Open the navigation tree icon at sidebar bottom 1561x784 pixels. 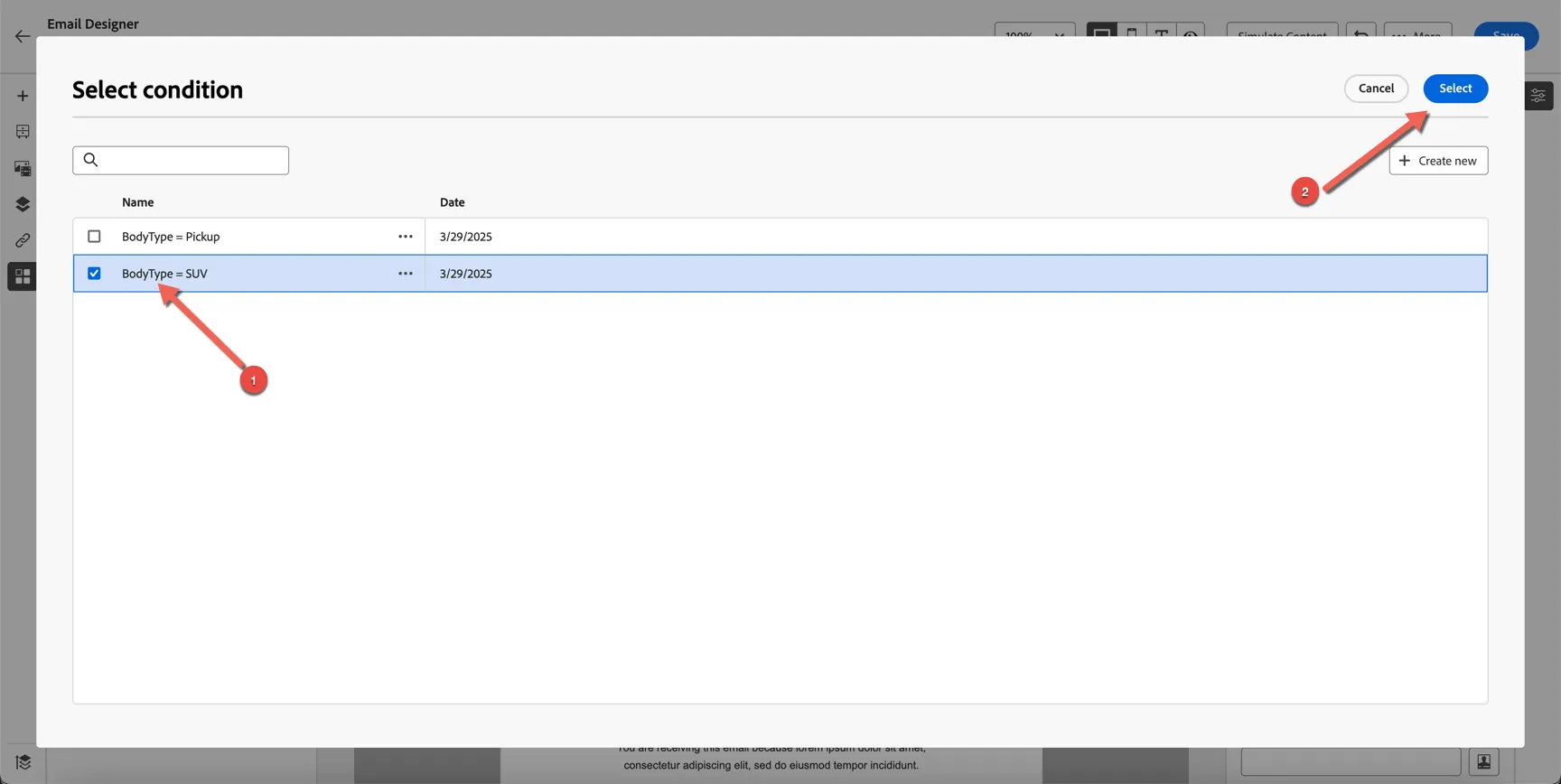(x=23, y=762)
